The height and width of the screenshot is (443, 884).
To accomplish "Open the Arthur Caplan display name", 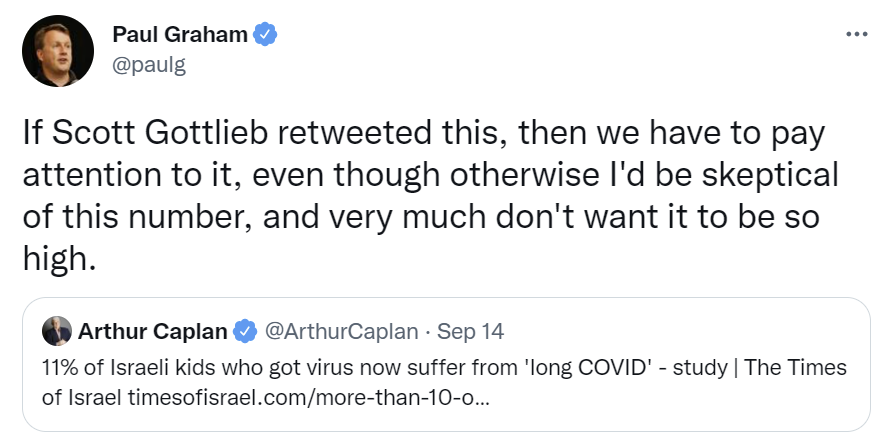I will tap(152, 331).
